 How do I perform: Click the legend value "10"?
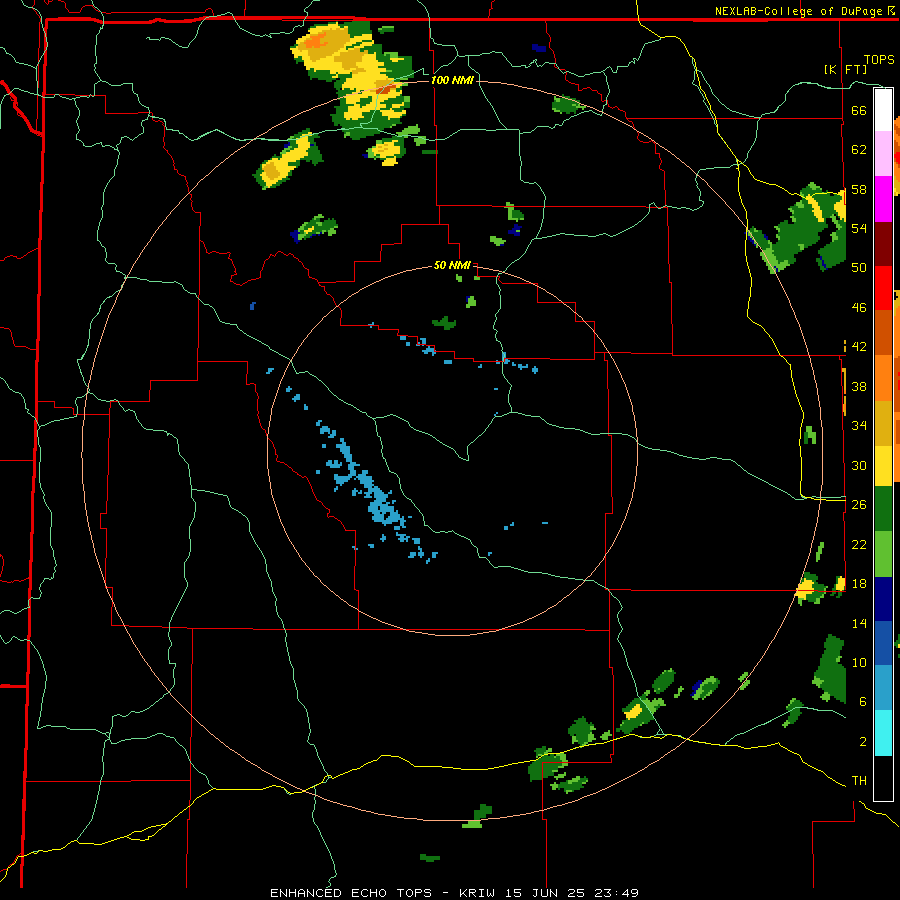pyautogui.click(x=859, y=662)
